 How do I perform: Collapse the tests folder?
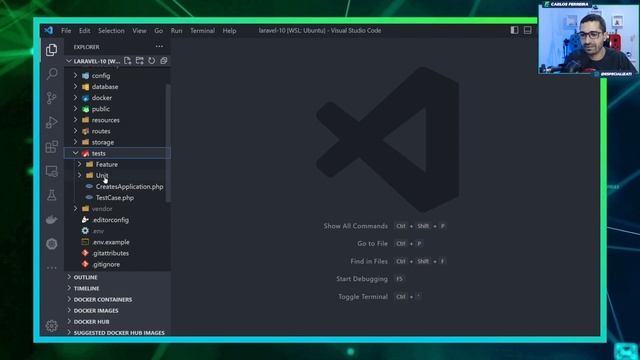tap(118, 153)
